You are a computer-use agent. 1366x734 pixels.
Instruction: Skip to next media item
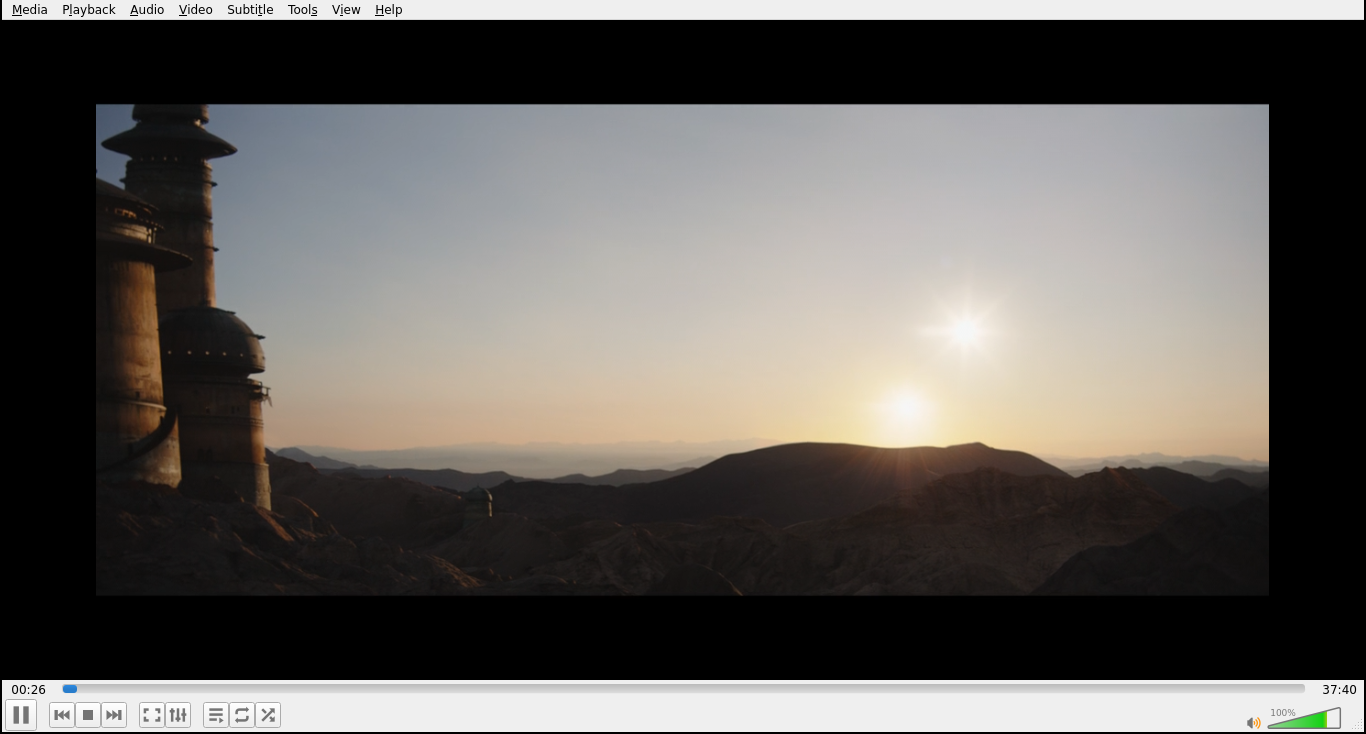tap(114, 715)
